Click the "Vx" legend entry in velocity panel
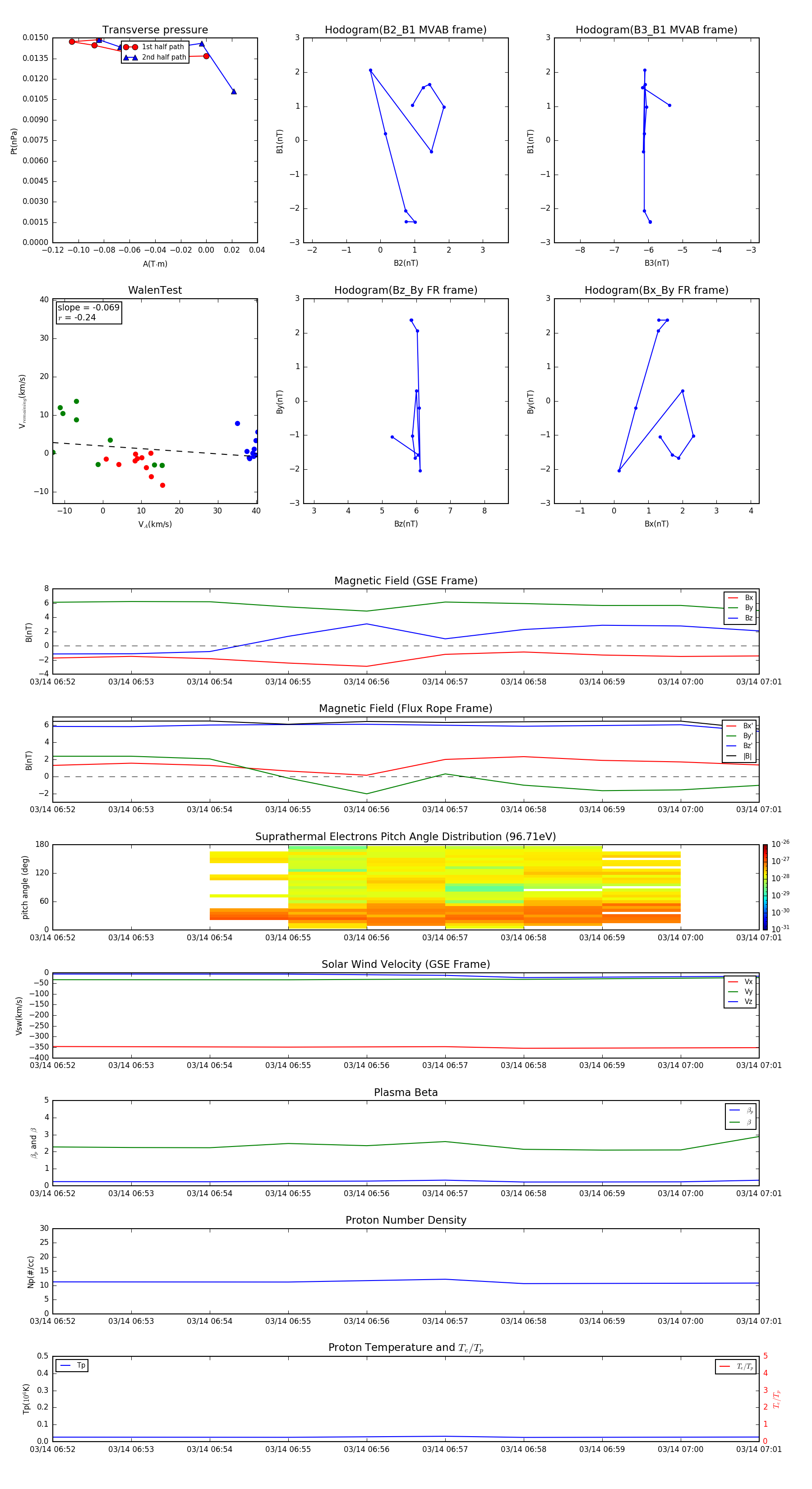812x1489 pixels. click(740, 981)
